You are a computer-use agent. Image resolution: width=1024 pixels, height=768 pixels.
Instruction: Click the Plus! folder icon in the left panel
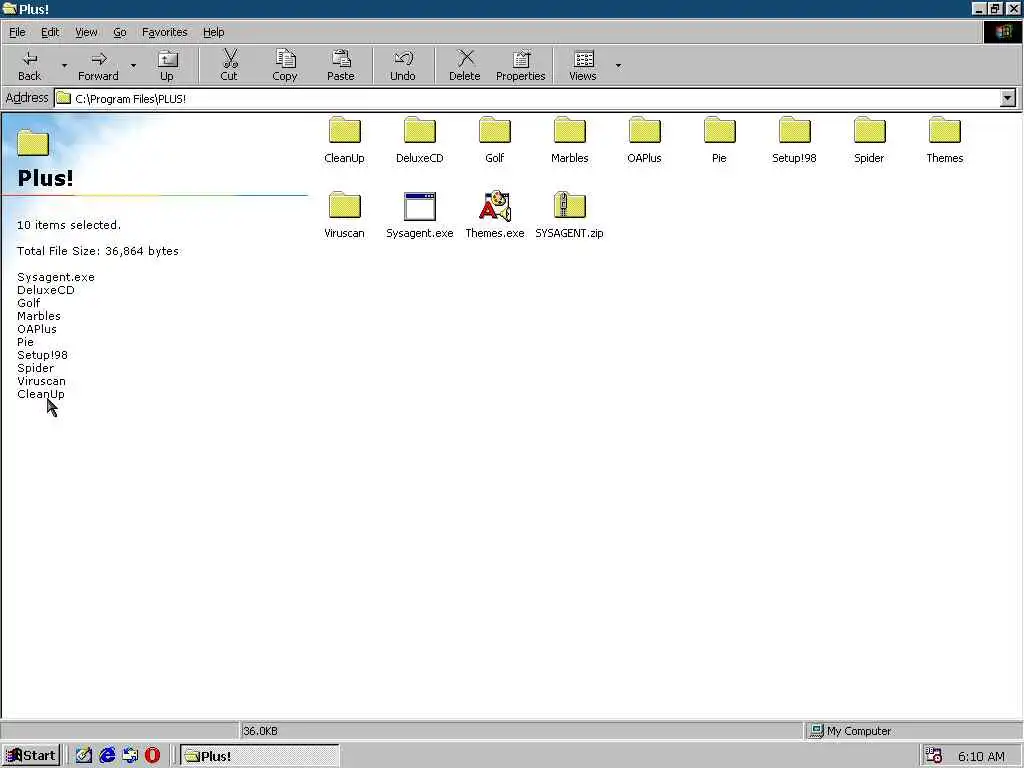tap(33, 142)
